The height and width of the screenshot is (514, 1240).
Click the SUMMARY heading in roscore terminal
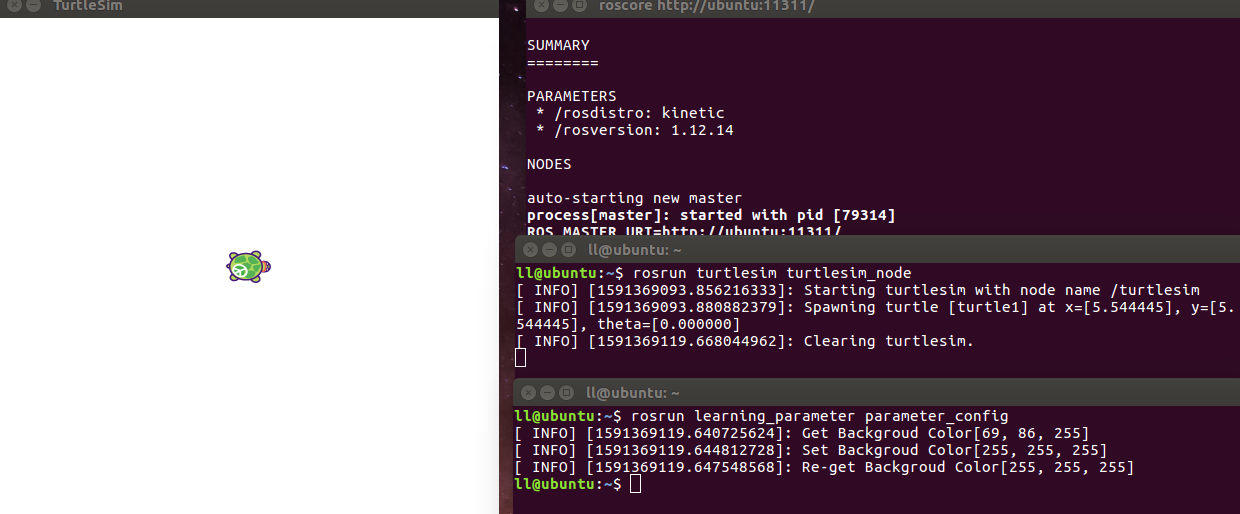pyautogui.click(x=558, y=46)
